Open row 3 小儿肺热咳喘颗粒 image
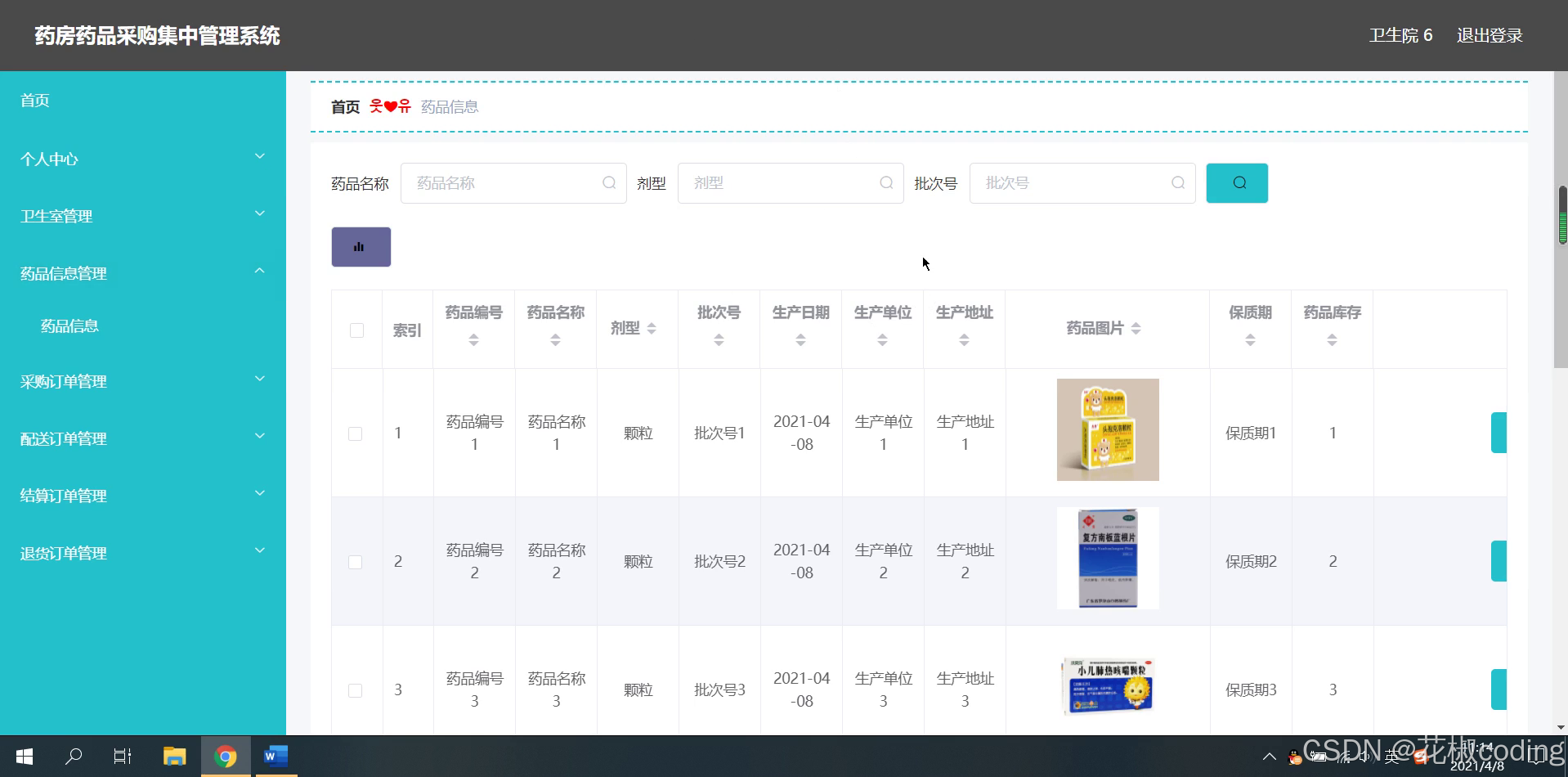The width and height of the screenshot is (1568, 777). [x=1108, y=686]
